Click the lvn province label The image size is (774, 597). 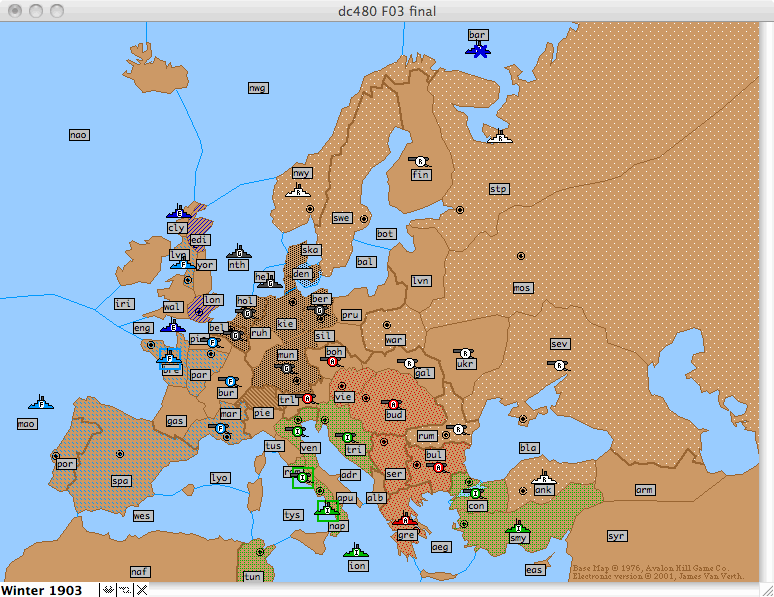[421, 281]
